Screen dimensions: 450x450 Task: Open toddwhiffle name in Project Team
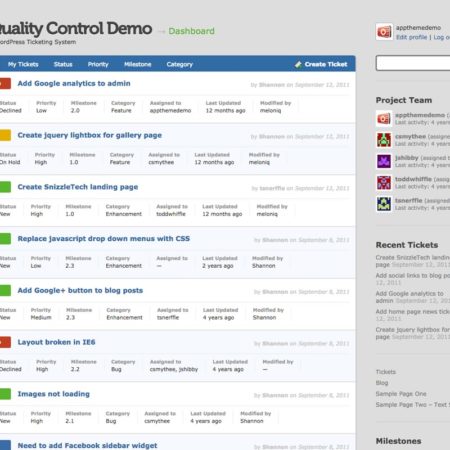(413, 179)
